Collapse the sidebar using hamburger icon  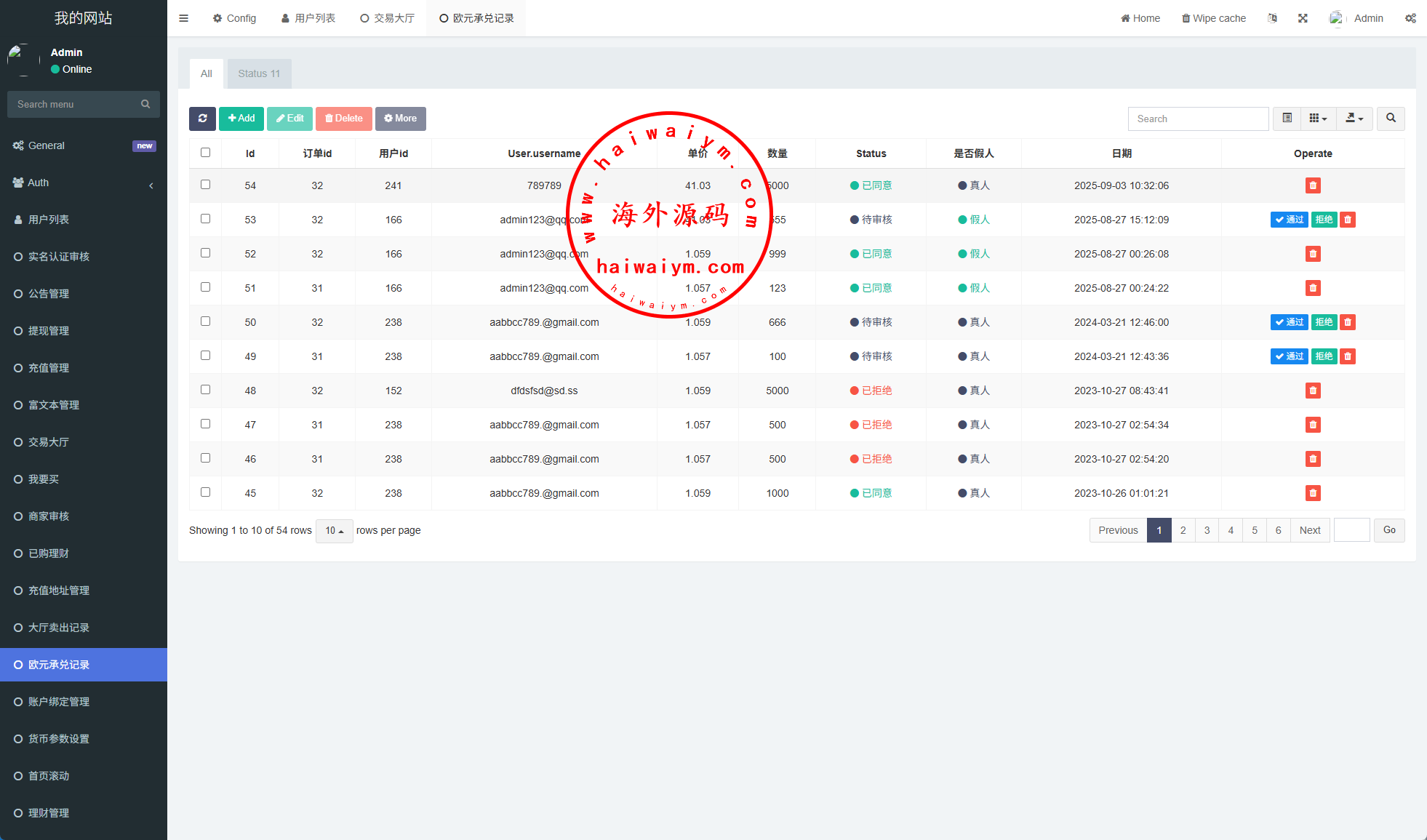[183, 18]
